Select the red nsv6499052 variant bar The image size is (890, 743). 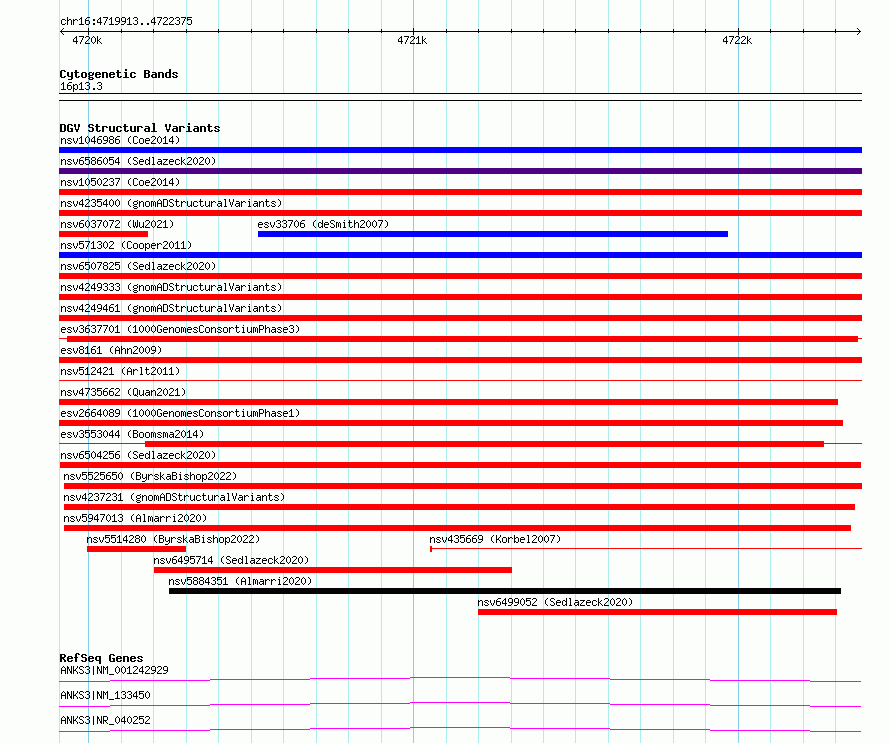pos(657,612)
